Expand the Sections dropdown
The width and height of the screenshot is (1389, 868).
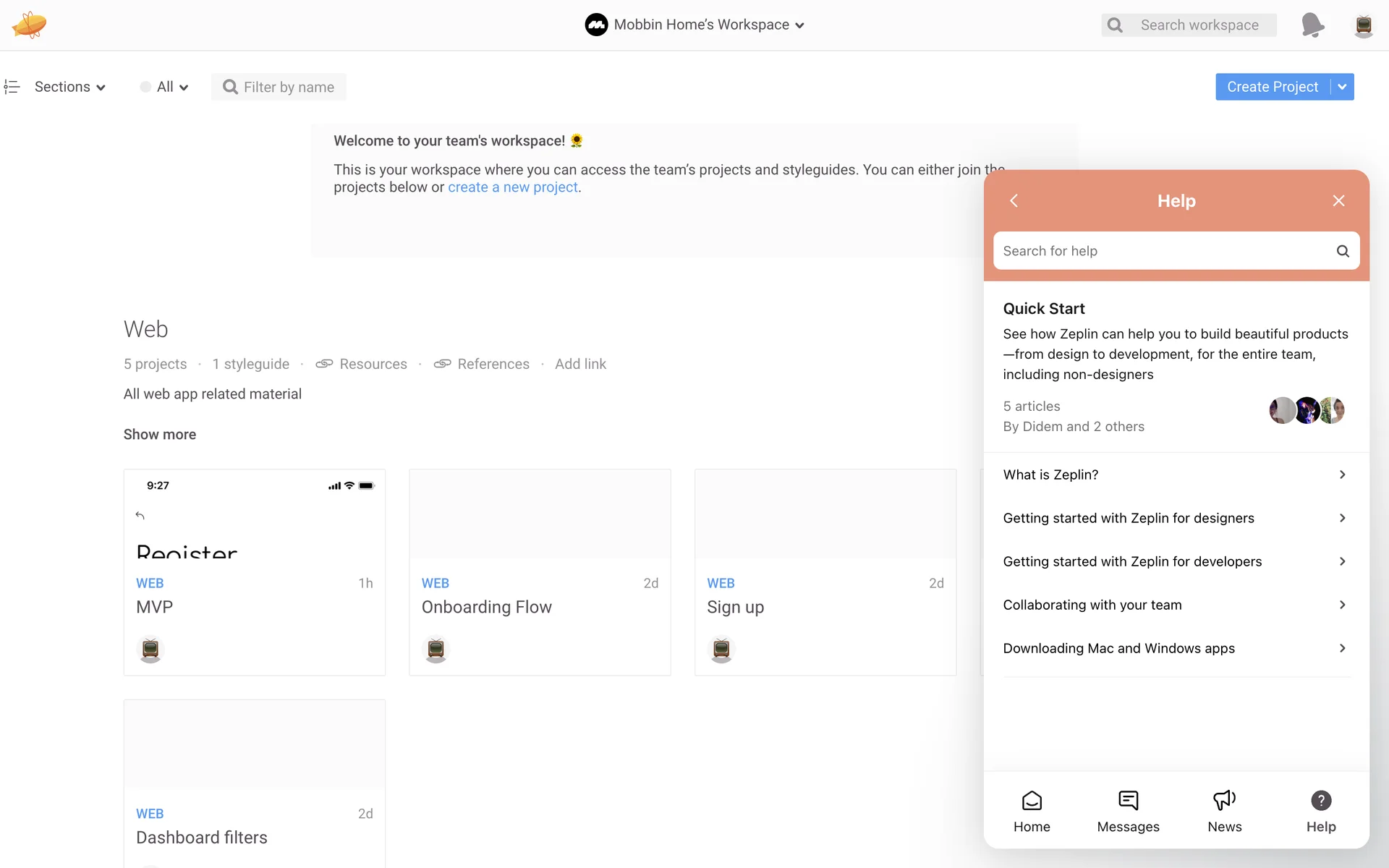click(x=69, y=87)
